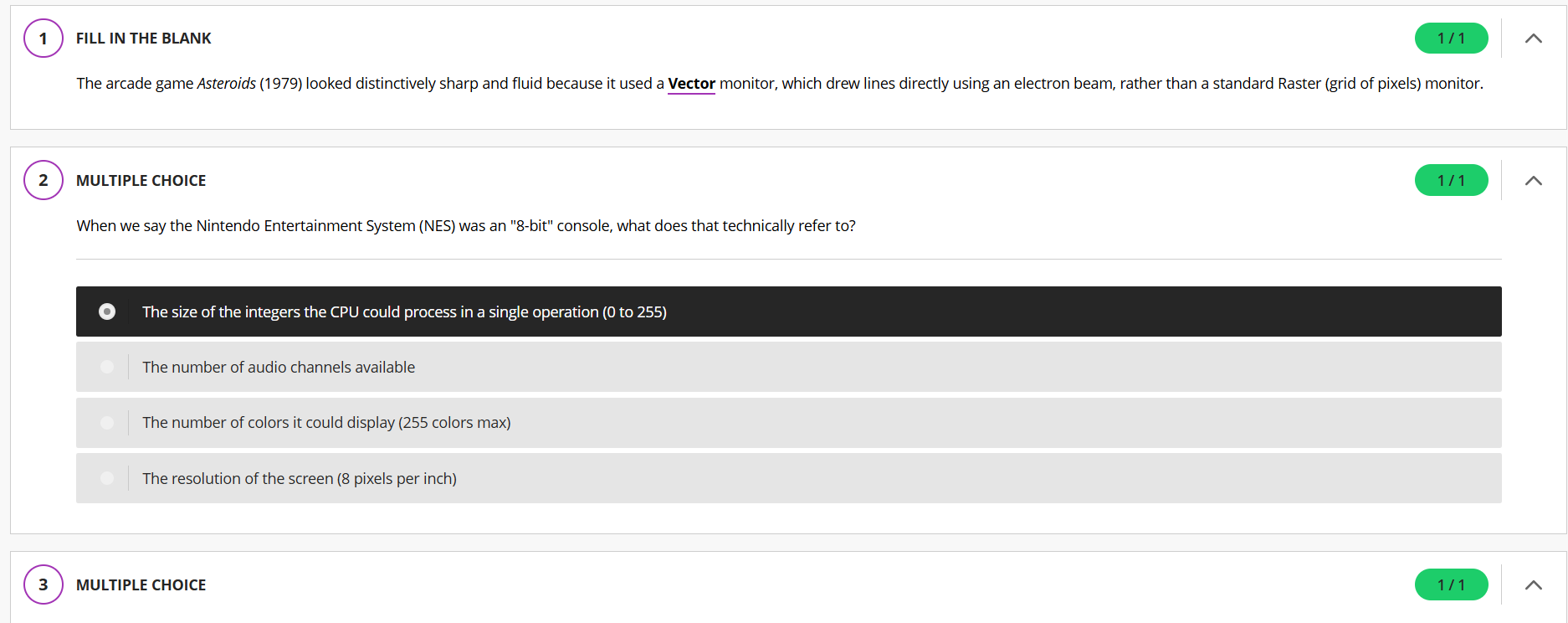This screenshot has width=1568, height=623.
Task: Select answer "The number of audio channels available"
Action: (279, 367)
